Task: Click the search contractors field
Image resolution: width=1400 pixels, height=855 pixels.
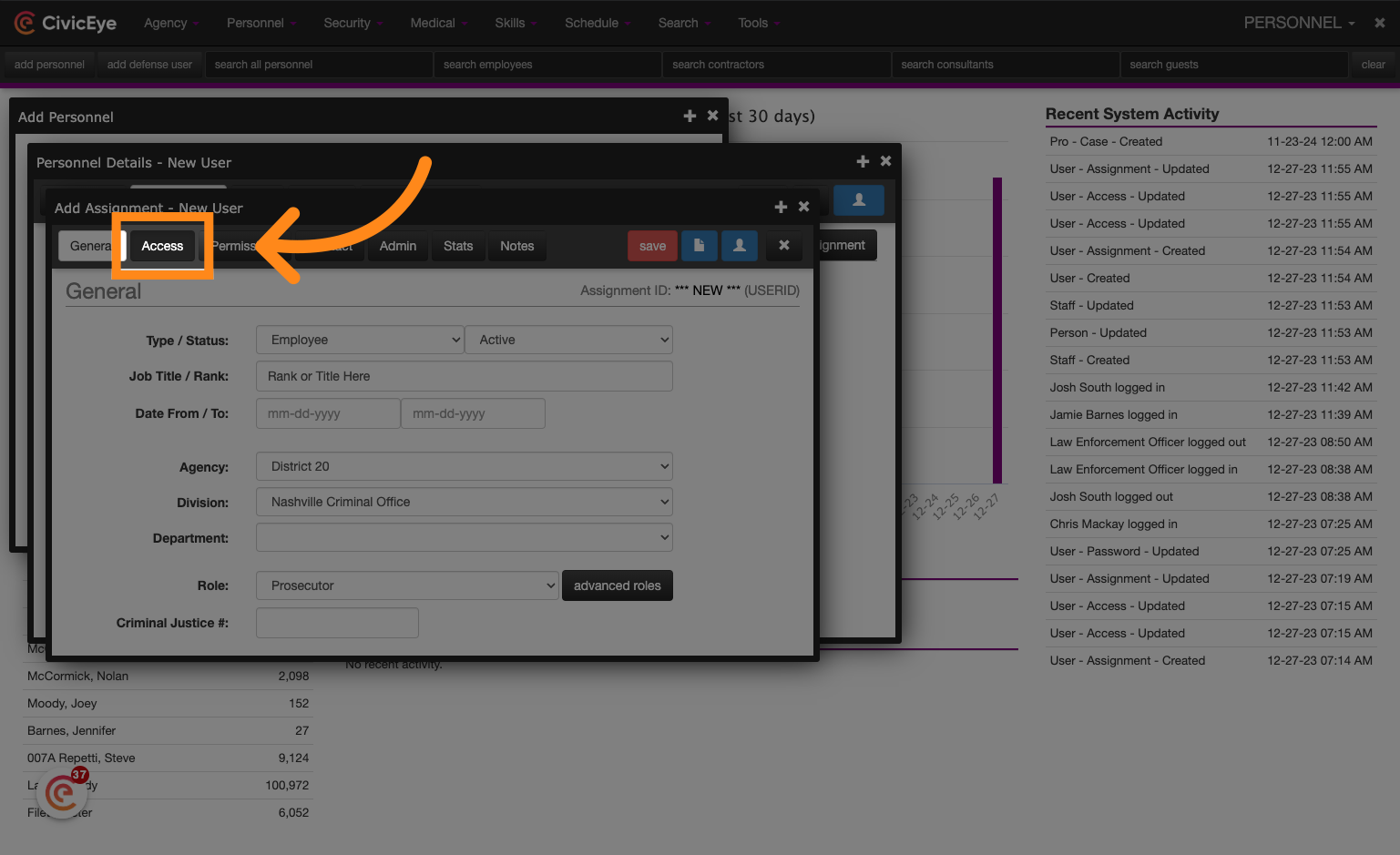Action: click(x=777, y=65)
